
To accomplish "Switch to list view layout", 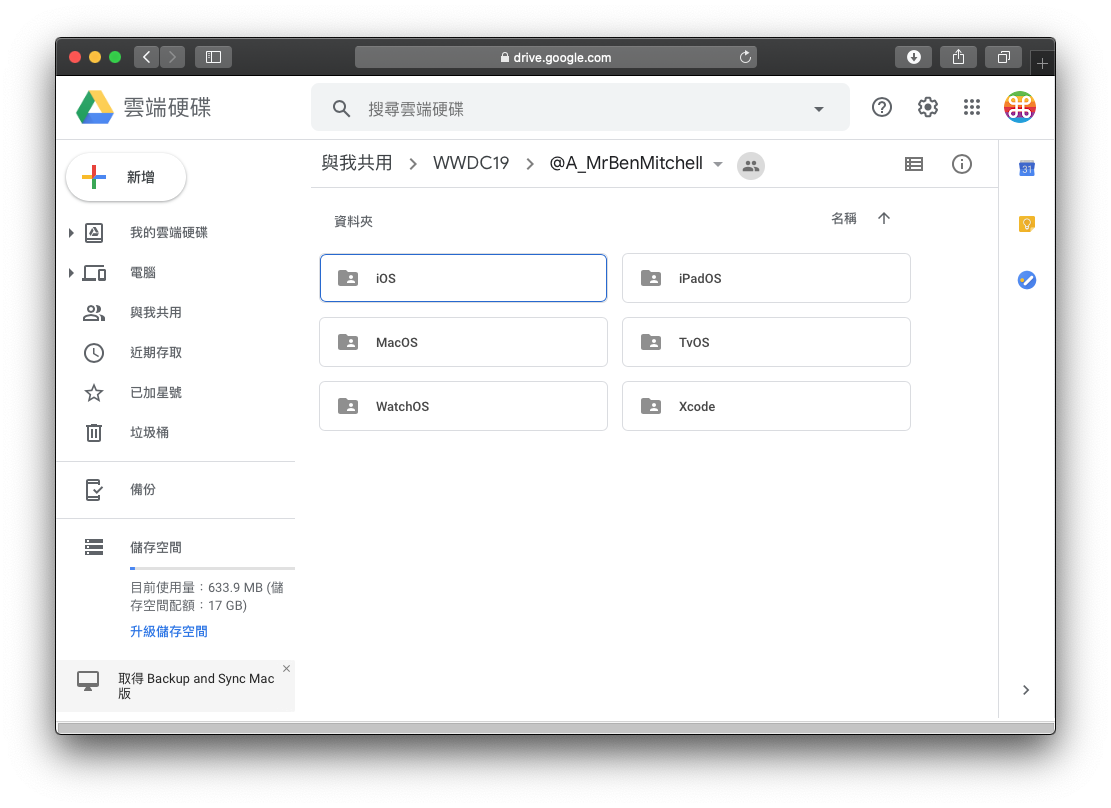I will coord(914,164).
